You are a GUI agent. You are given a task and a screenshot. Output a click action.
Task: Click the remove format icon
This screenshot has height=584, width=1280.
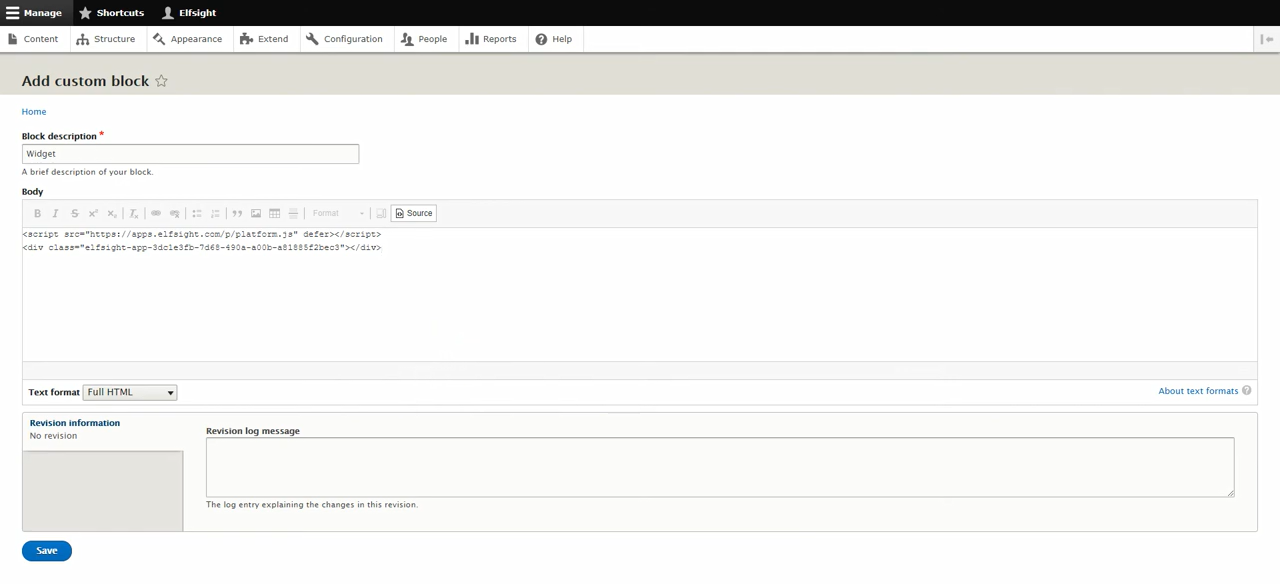(x=134, y=213)
